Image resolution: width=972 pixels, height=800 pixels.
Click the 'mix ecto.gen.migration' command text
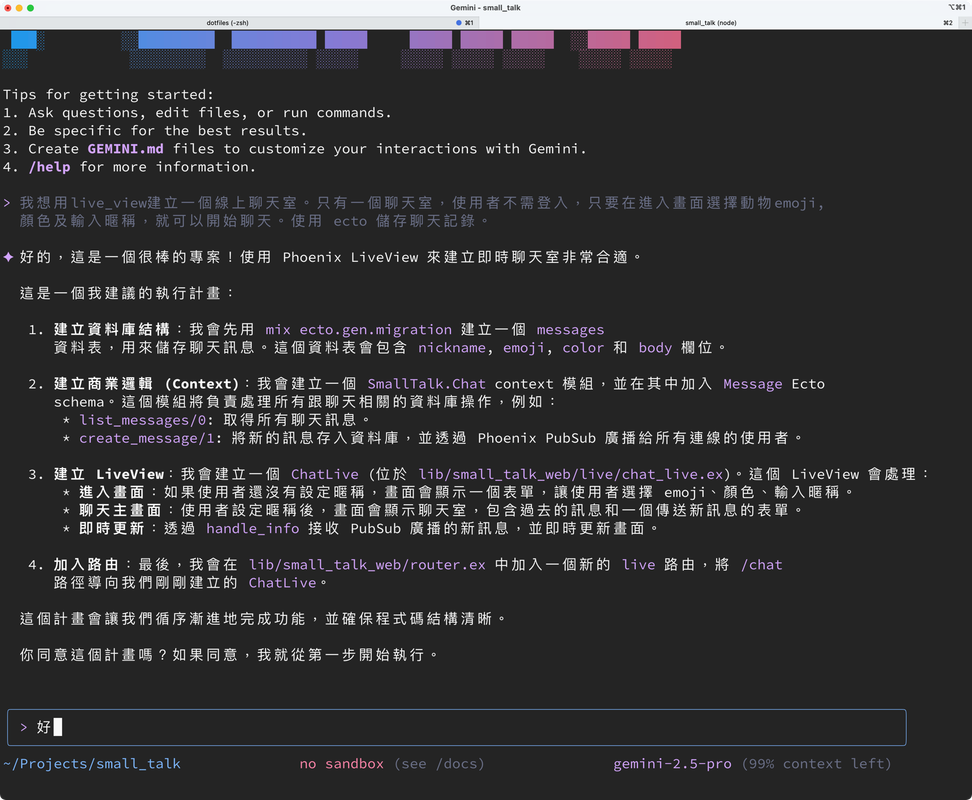[x=358, y=330]
